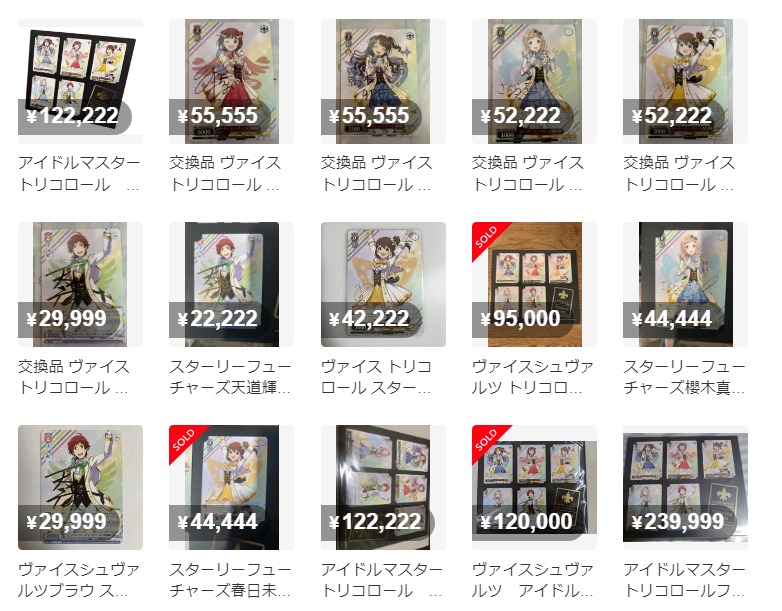Image resolution: width=782 pixels, height=611 pixels.
Task: Click the 'スターリーフューチャーズ春日未' listing title
Action: (230, 580)
